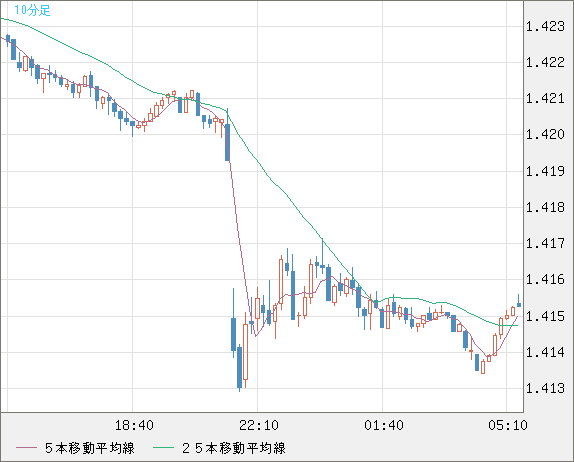Screen dimensions: 574x462
Task: Select the 1.421 price axis label
Action: pos(545,98)
